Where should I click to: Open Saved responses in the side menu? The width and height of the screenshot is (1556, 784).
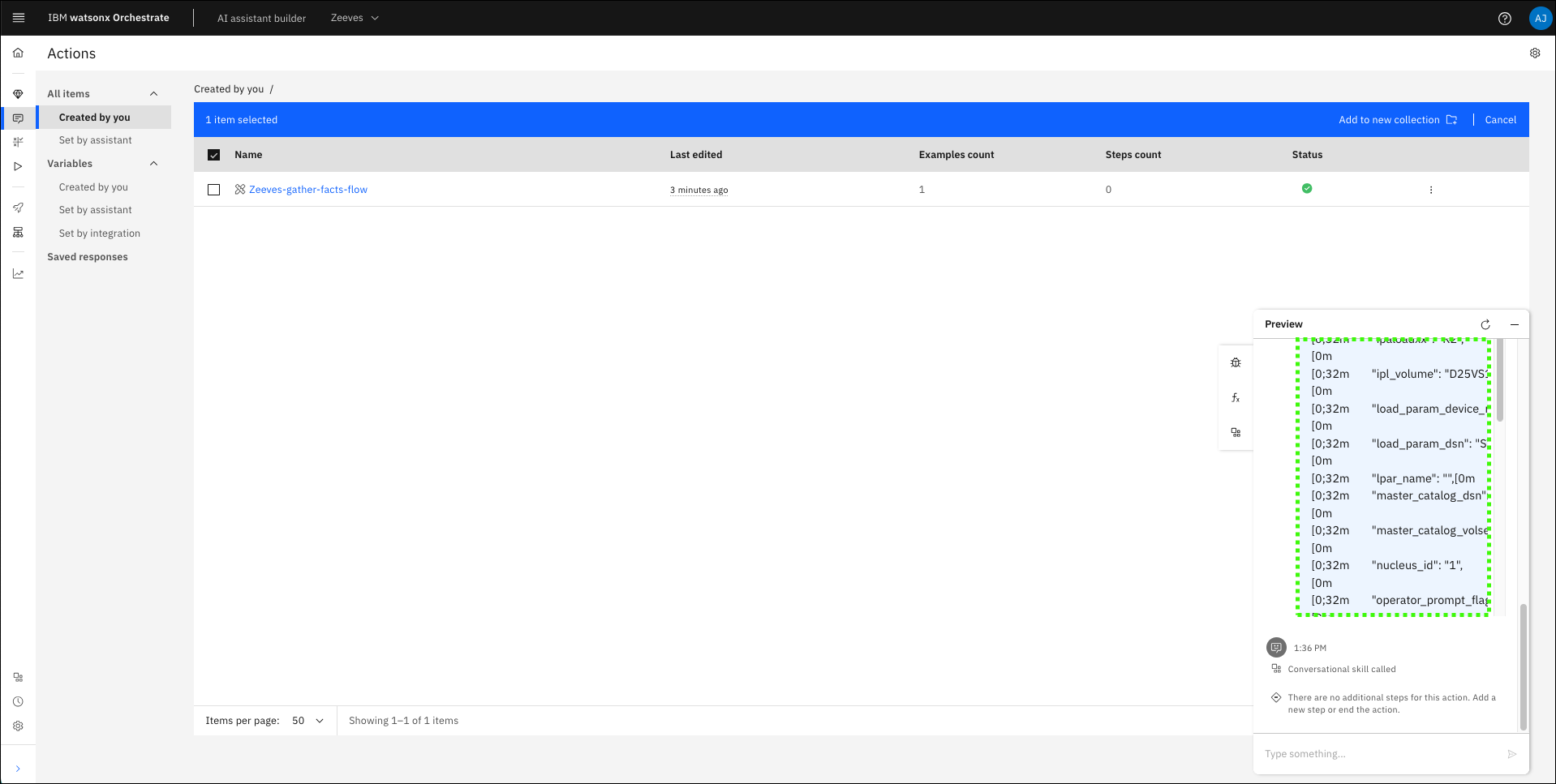coord(88,257)
